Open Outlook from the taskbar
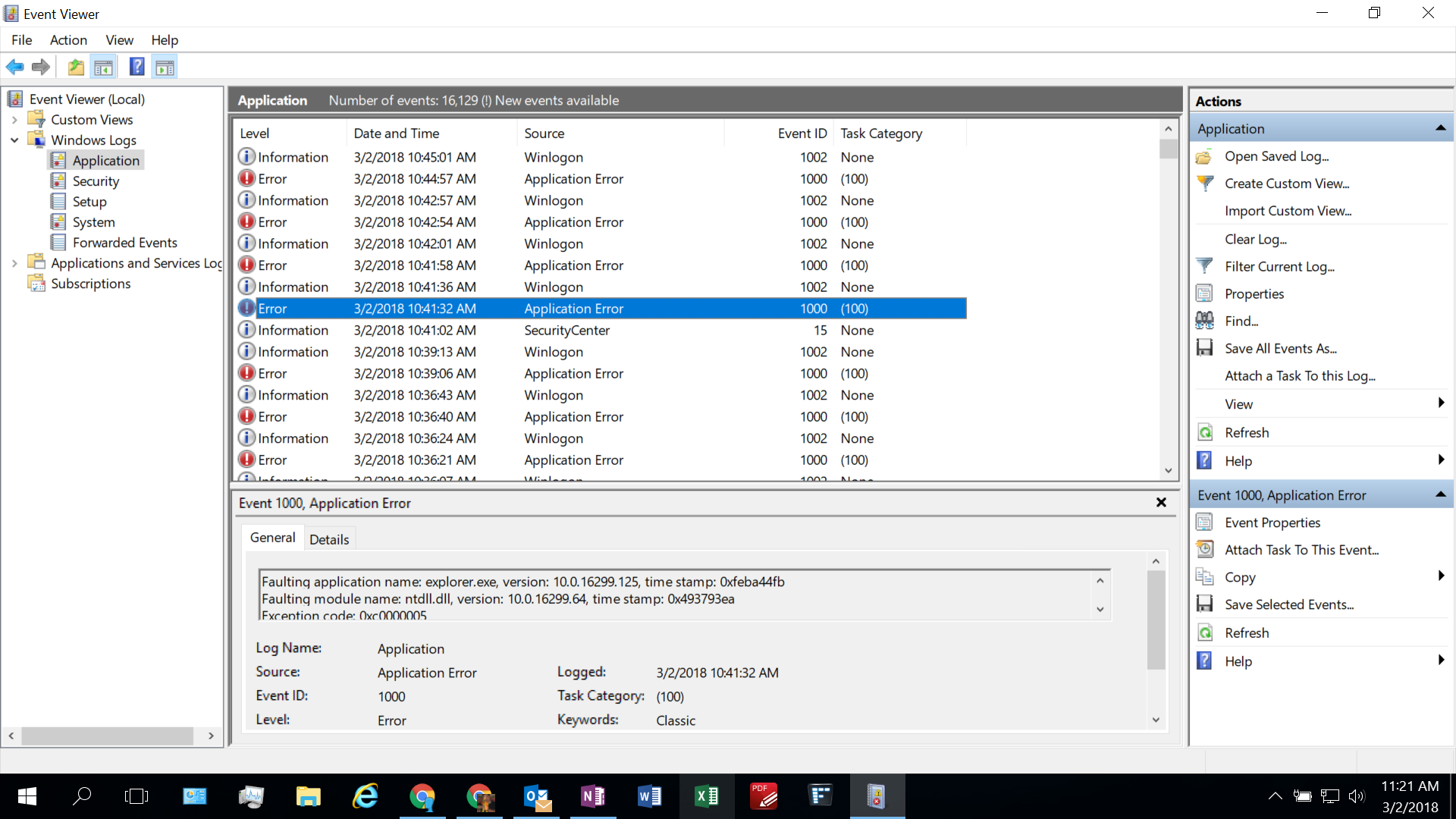 536,796
